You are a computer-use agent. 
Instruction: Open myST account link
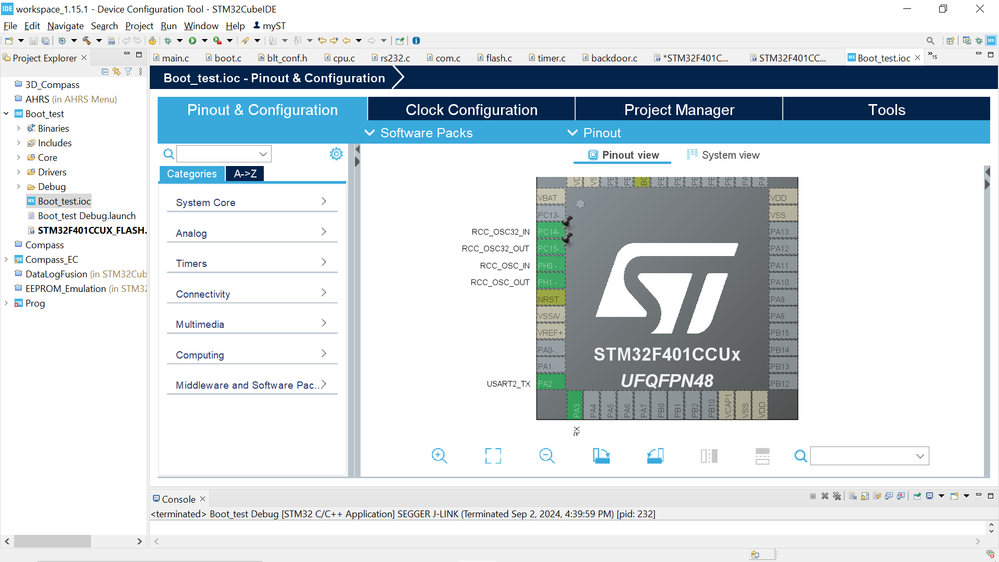coord(270,25)
